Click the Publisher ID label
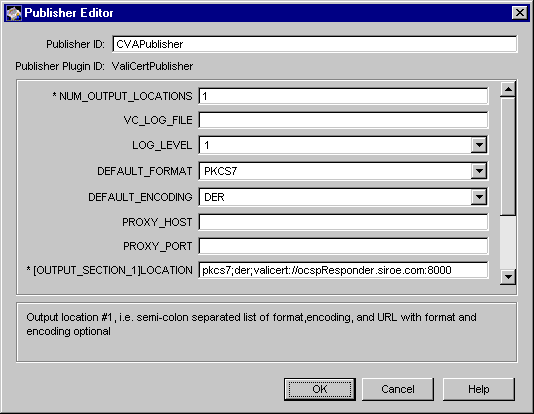 pyautogui.click(x=76, y=44)
